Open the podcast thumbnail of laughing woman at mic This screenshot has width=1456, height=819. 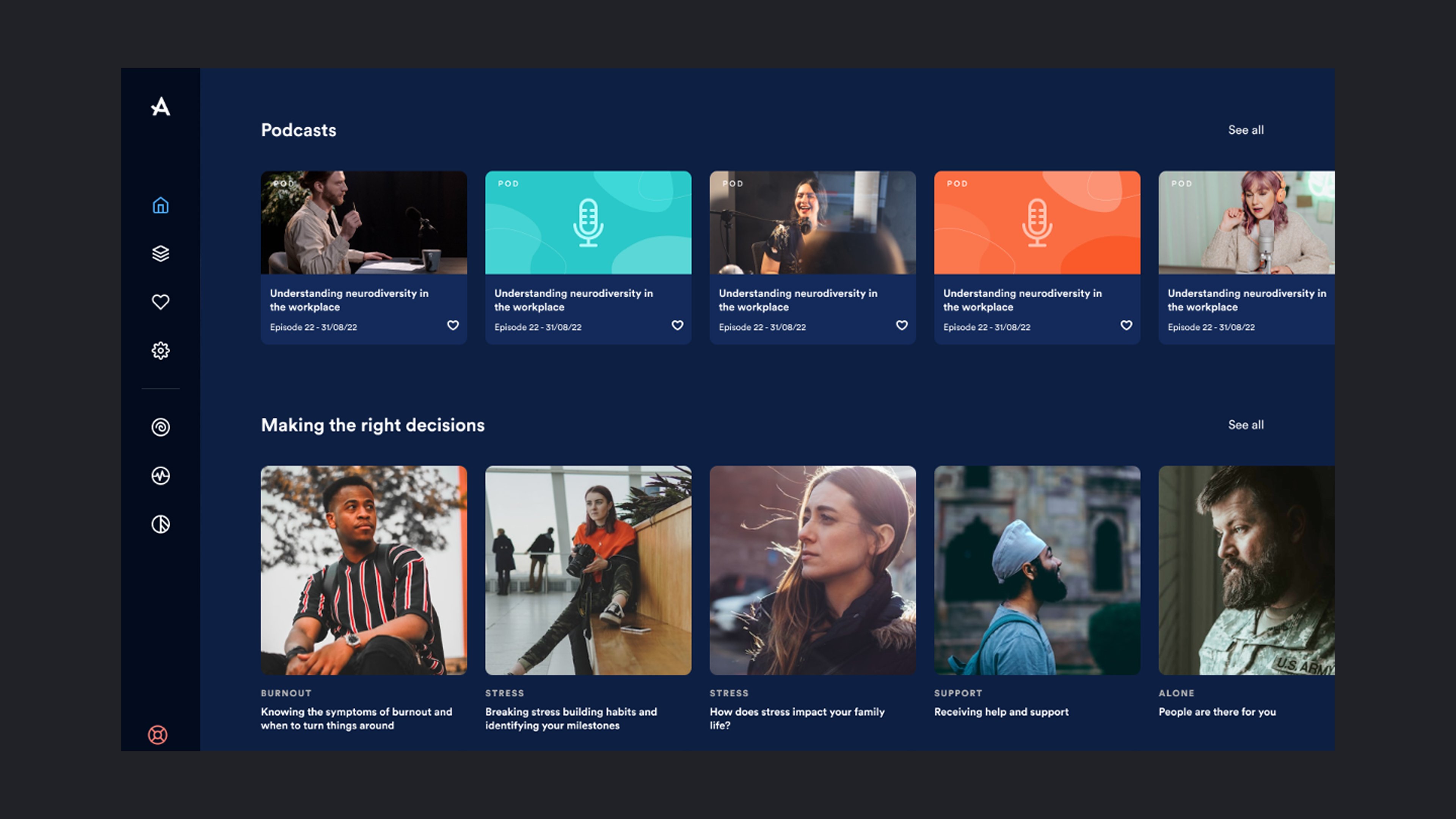(x=812, y=223)
